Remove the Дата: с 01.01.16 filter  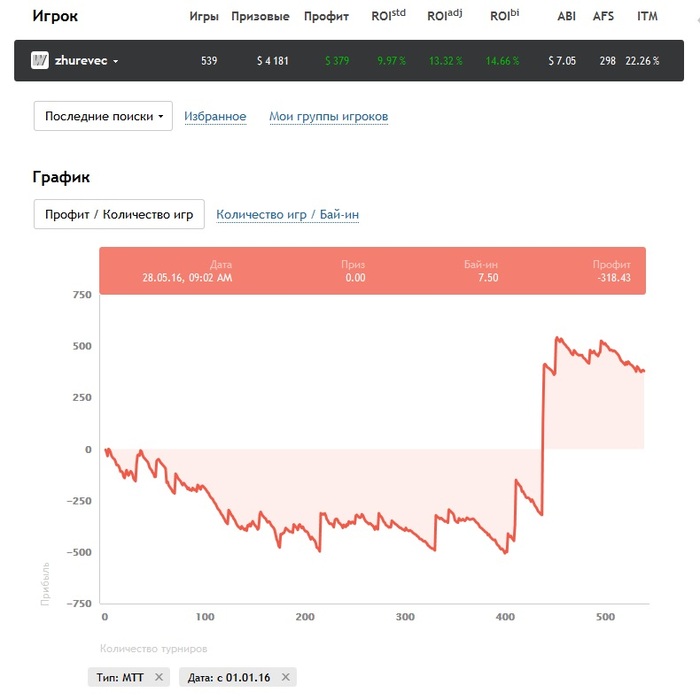point(286,677)
